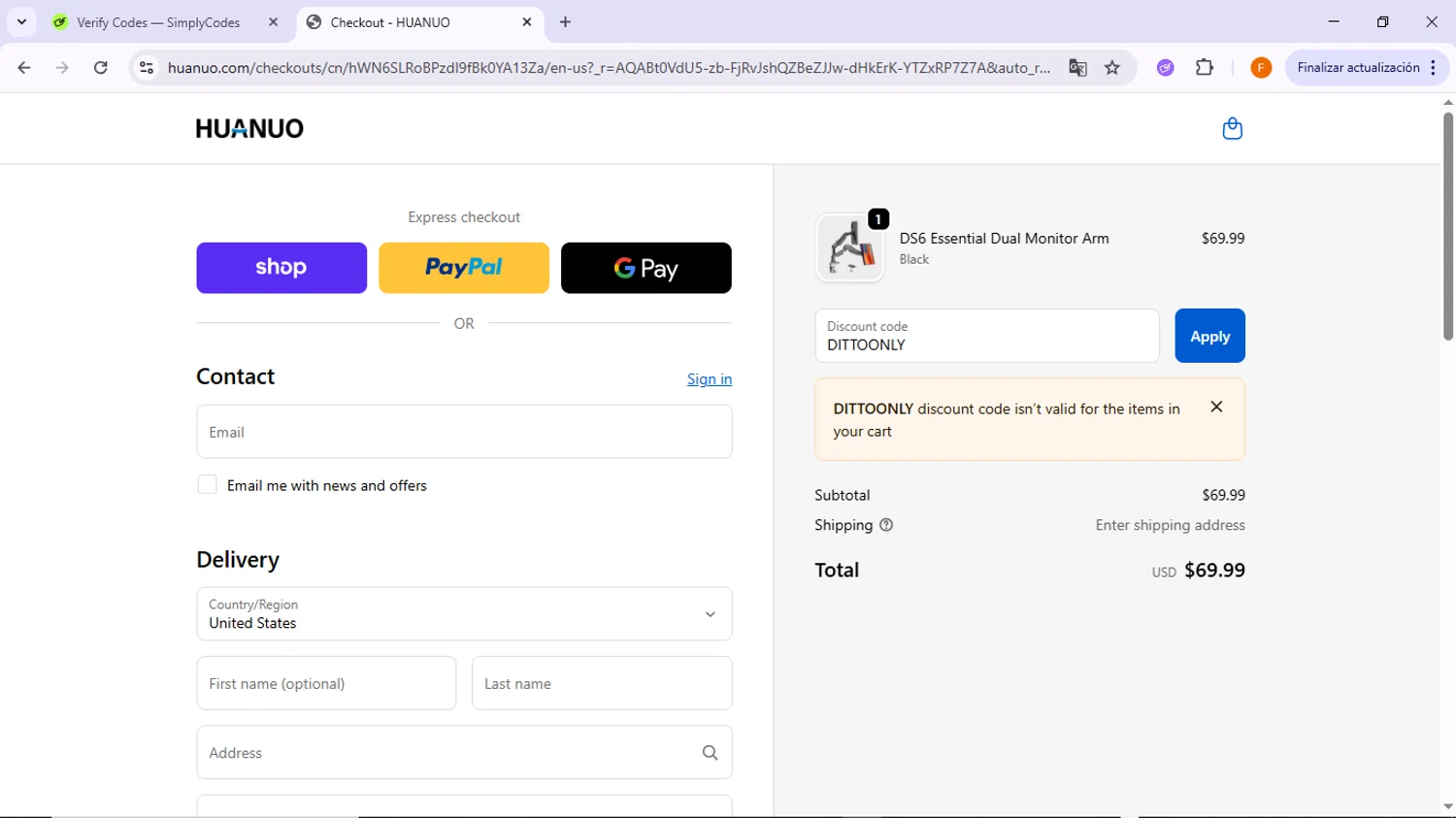Viewport: 1456px width, 818px height.
Task: Click the page vertical scrollbar thumb
Action: 1448,225
